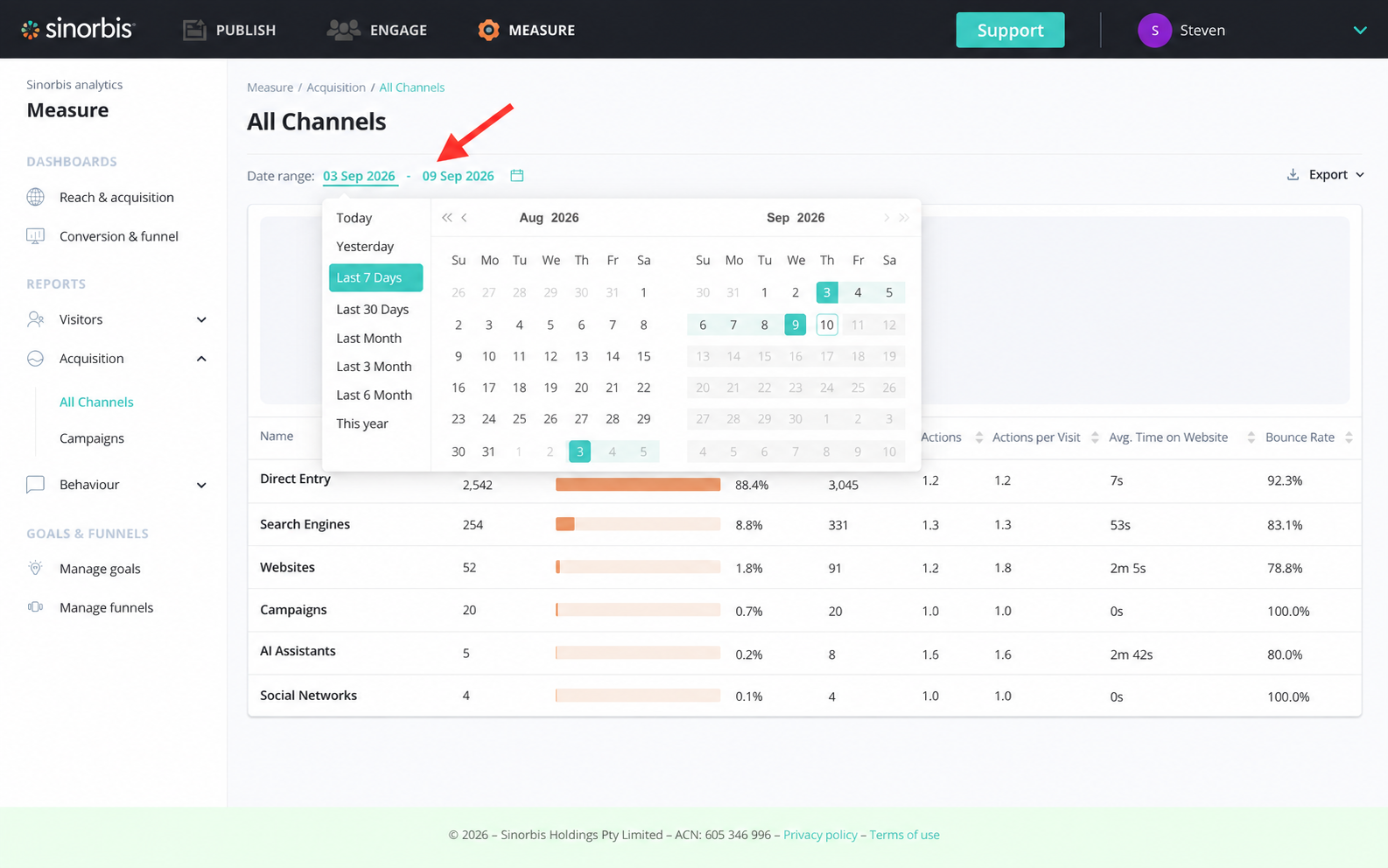
Task: Click the Search Engines percentage bar
Action: click(x=638, y=524)
